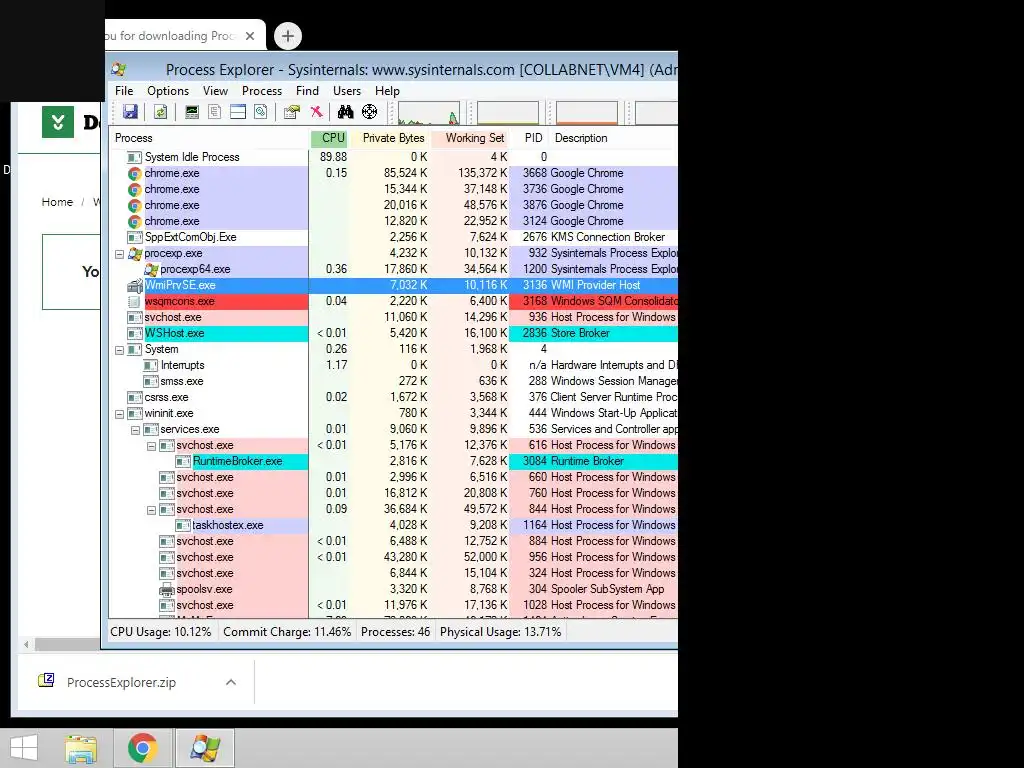The height and width of the screenshot is (768, 1024).
Task: Click the crosshair Find Window's Process icon
Action: click(x=370, y=112)
